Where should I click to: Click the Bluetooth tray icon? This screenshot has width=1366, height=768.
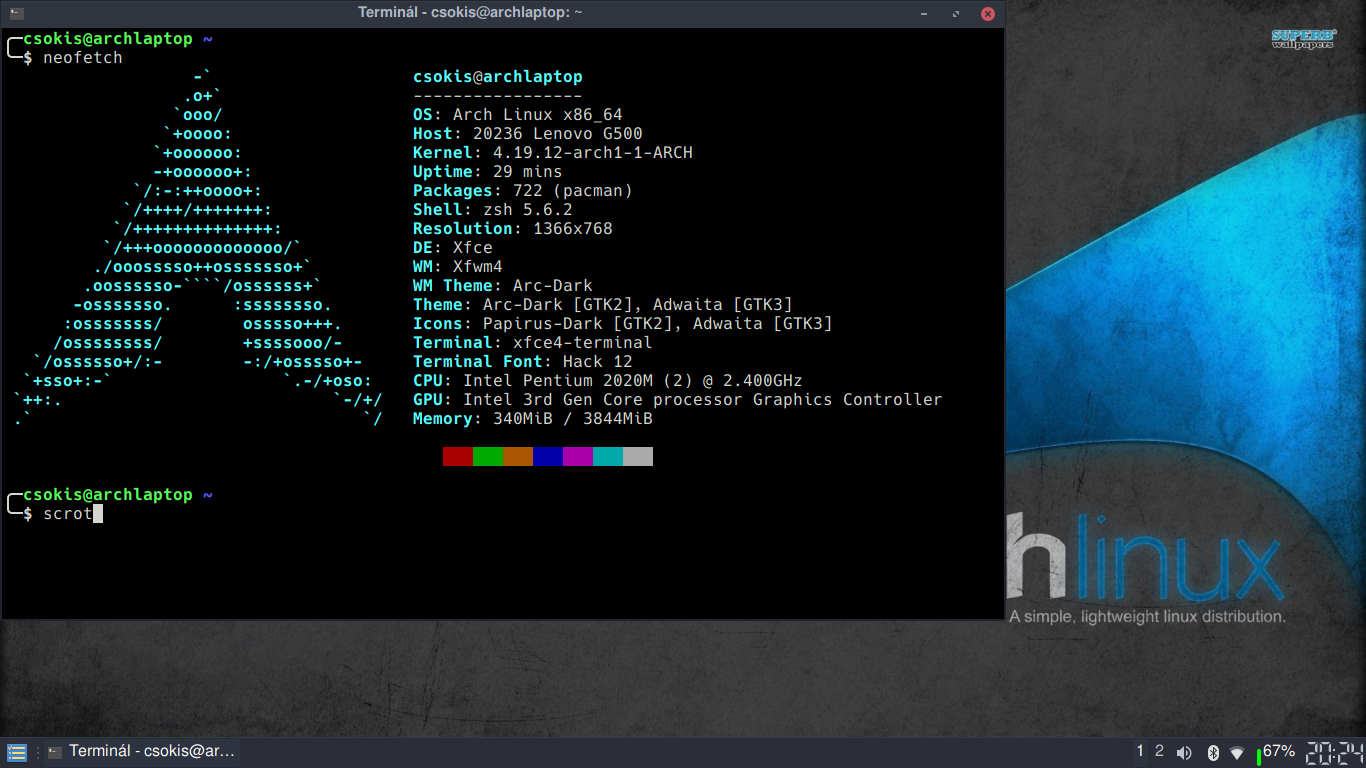point(1212,752)
